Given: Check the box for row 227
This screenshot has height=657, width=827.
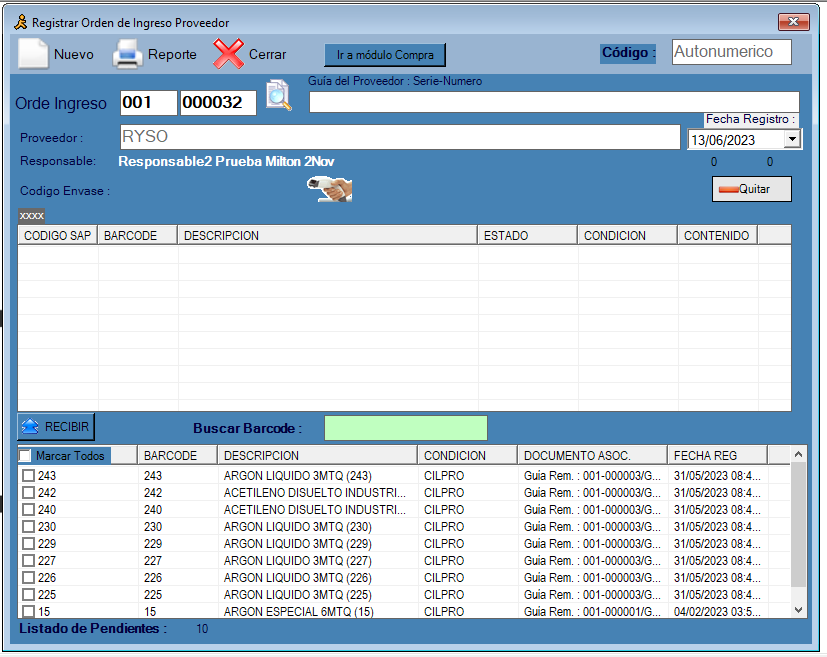Looking at the screenshot, I should coord(28,561).
